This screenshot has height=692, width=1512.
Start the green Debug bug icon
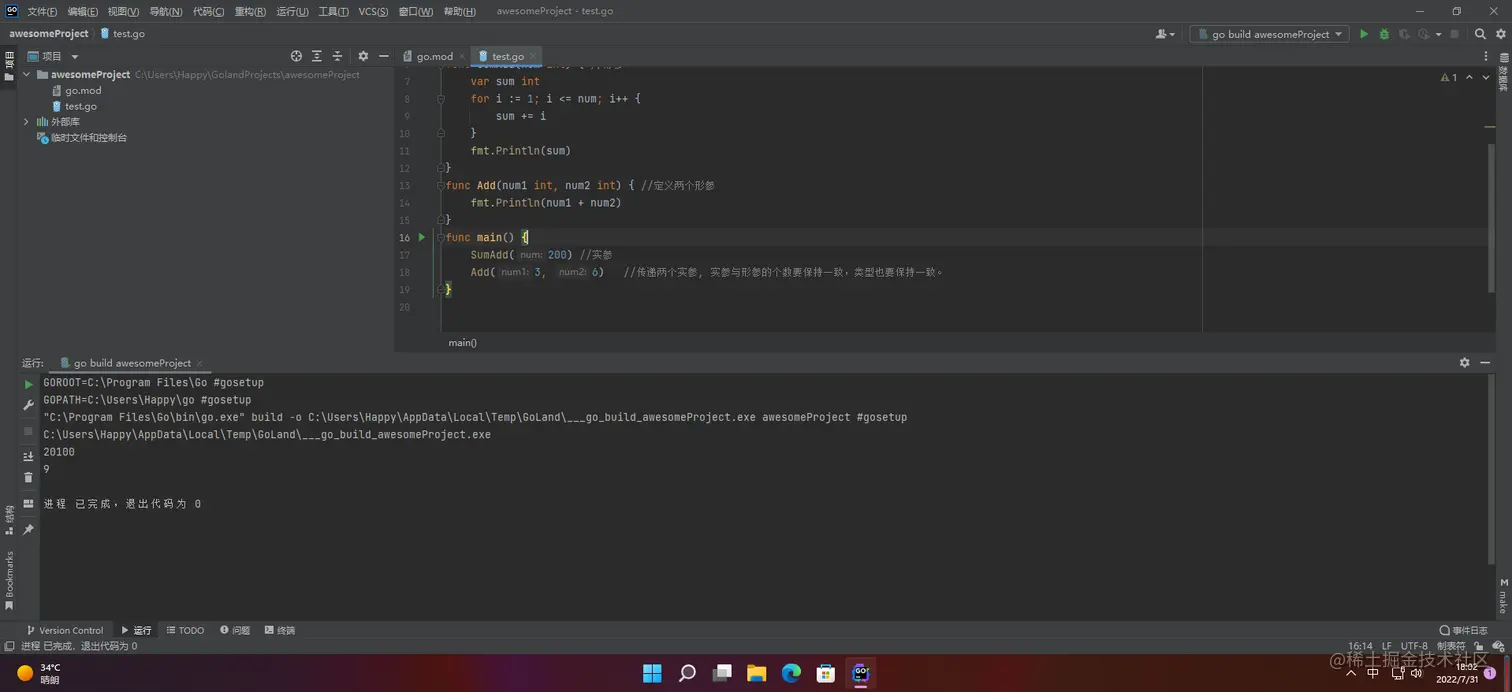1384,34
